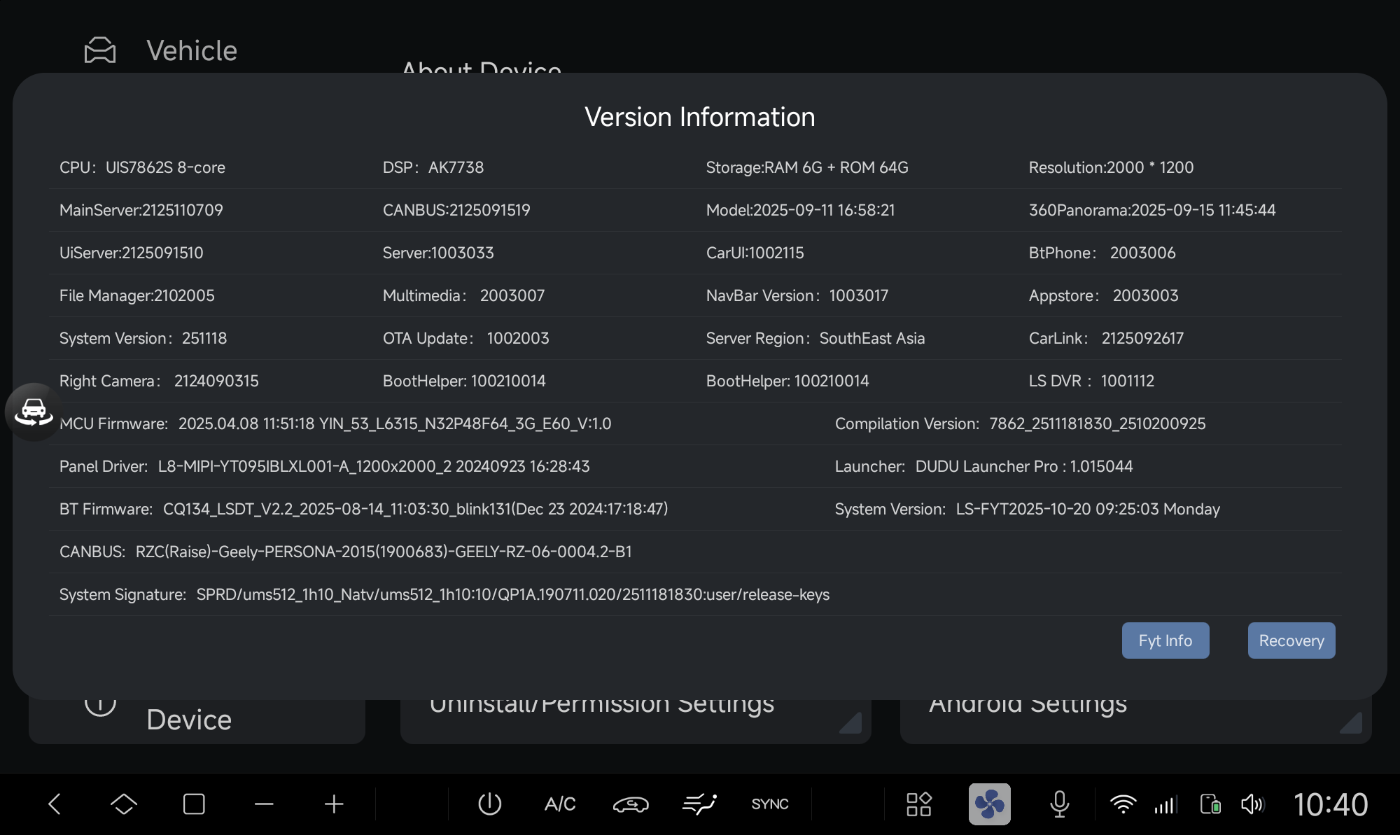
Task: Click the Fyt Info button
Action: point(1165,640)
